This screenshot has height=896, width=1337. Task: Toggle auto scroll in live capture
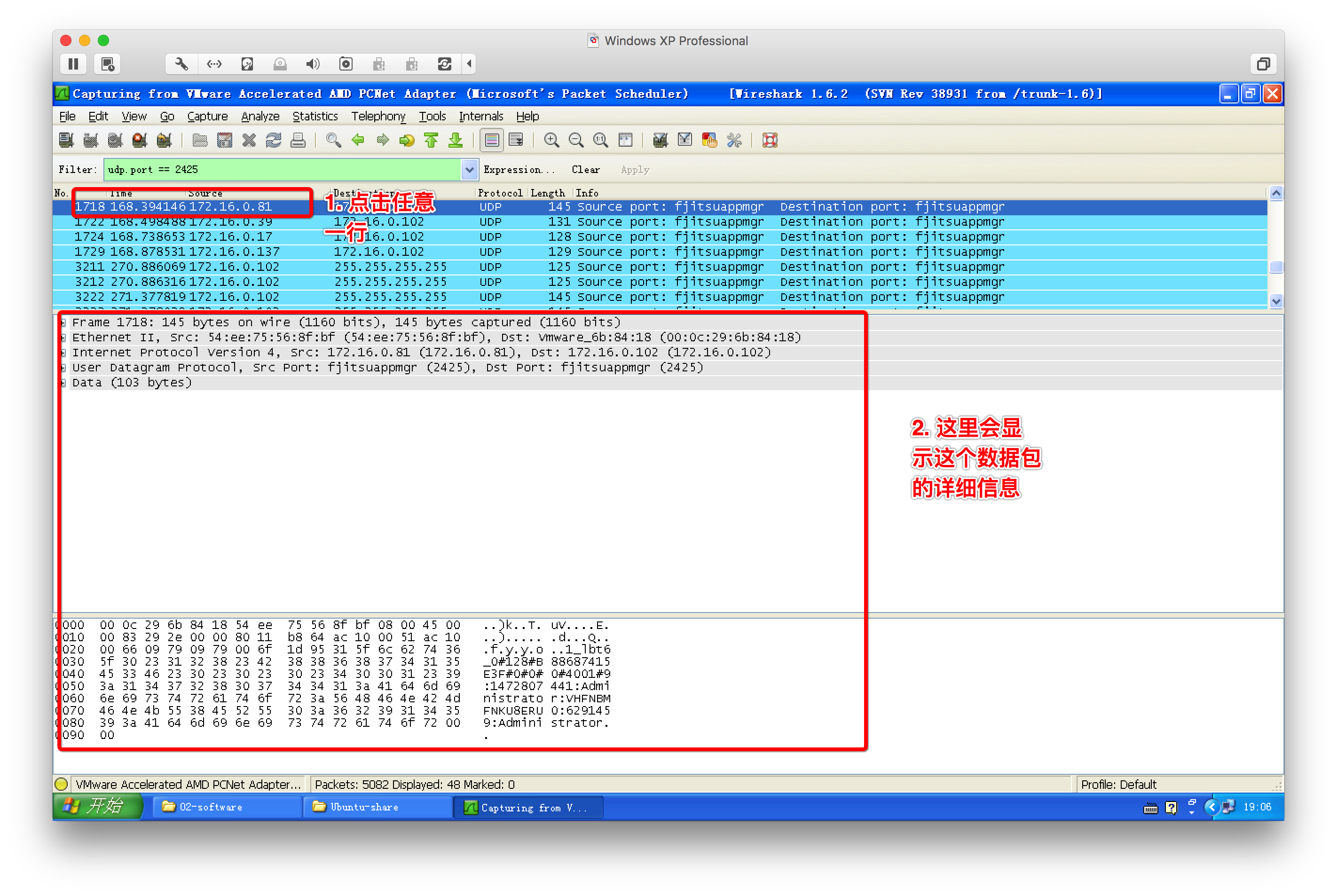(x=516, y=140)
